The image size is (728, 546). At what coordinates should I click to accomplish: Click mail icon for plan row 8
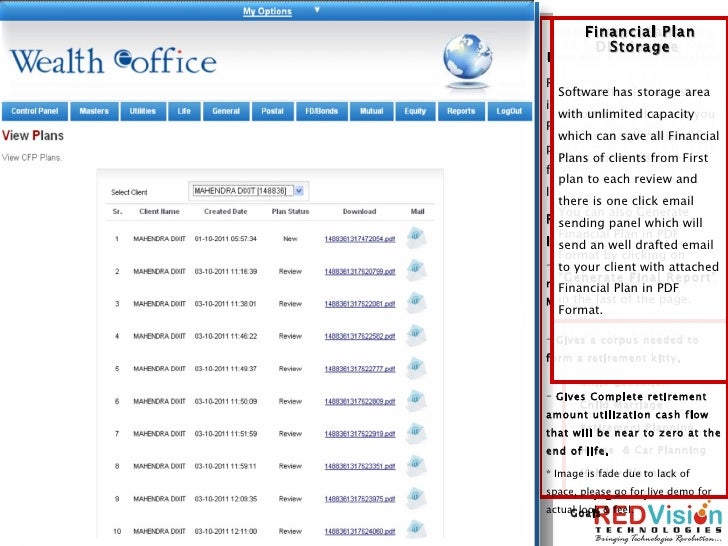[416, 465]
